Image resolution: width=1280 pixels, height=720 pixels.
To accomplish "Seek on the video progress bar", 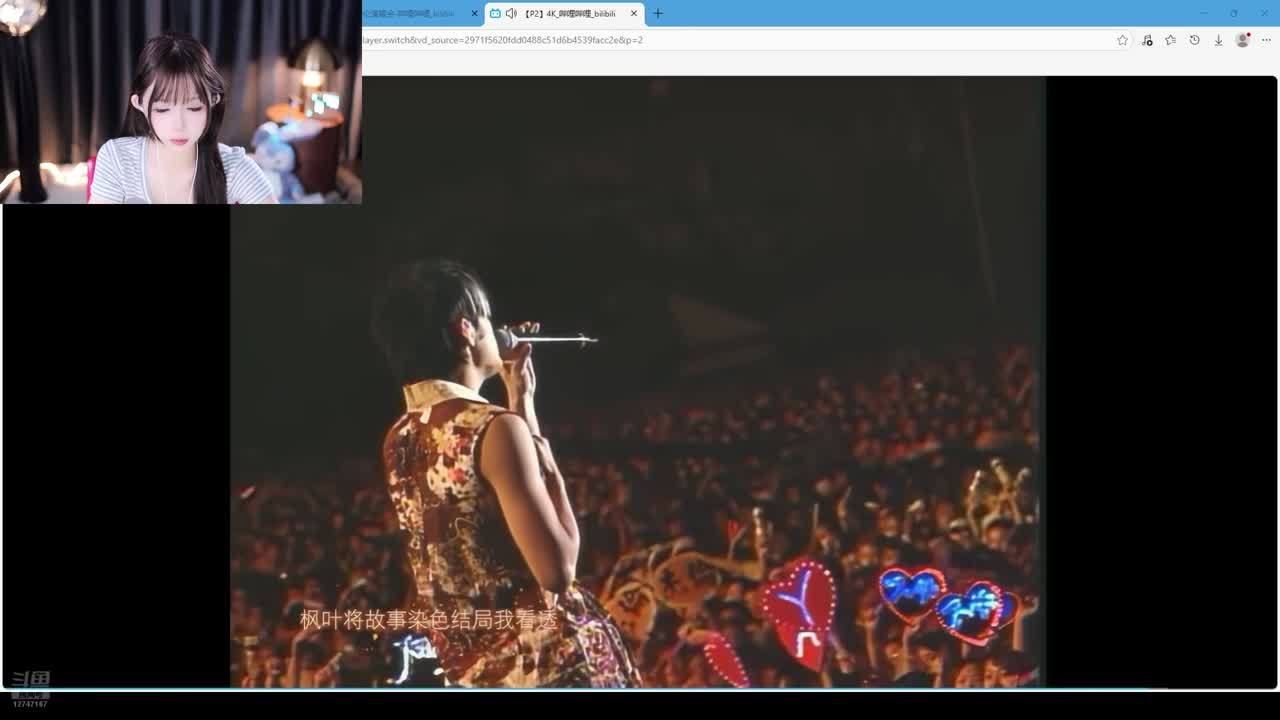I will [640, 689].
